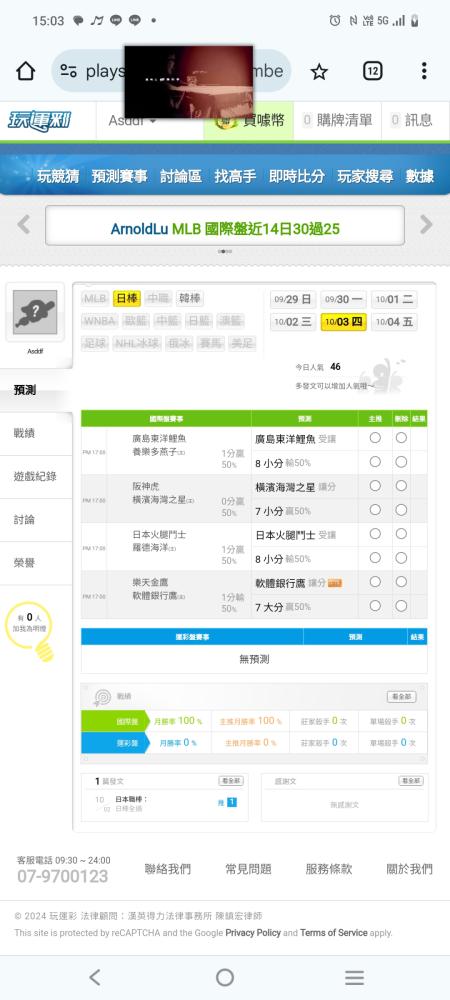Image resolution: width=450 pixels, height=1000 pixels.
Task: Expand the Asddf account dropdown
Action: (x=133, y=121)
